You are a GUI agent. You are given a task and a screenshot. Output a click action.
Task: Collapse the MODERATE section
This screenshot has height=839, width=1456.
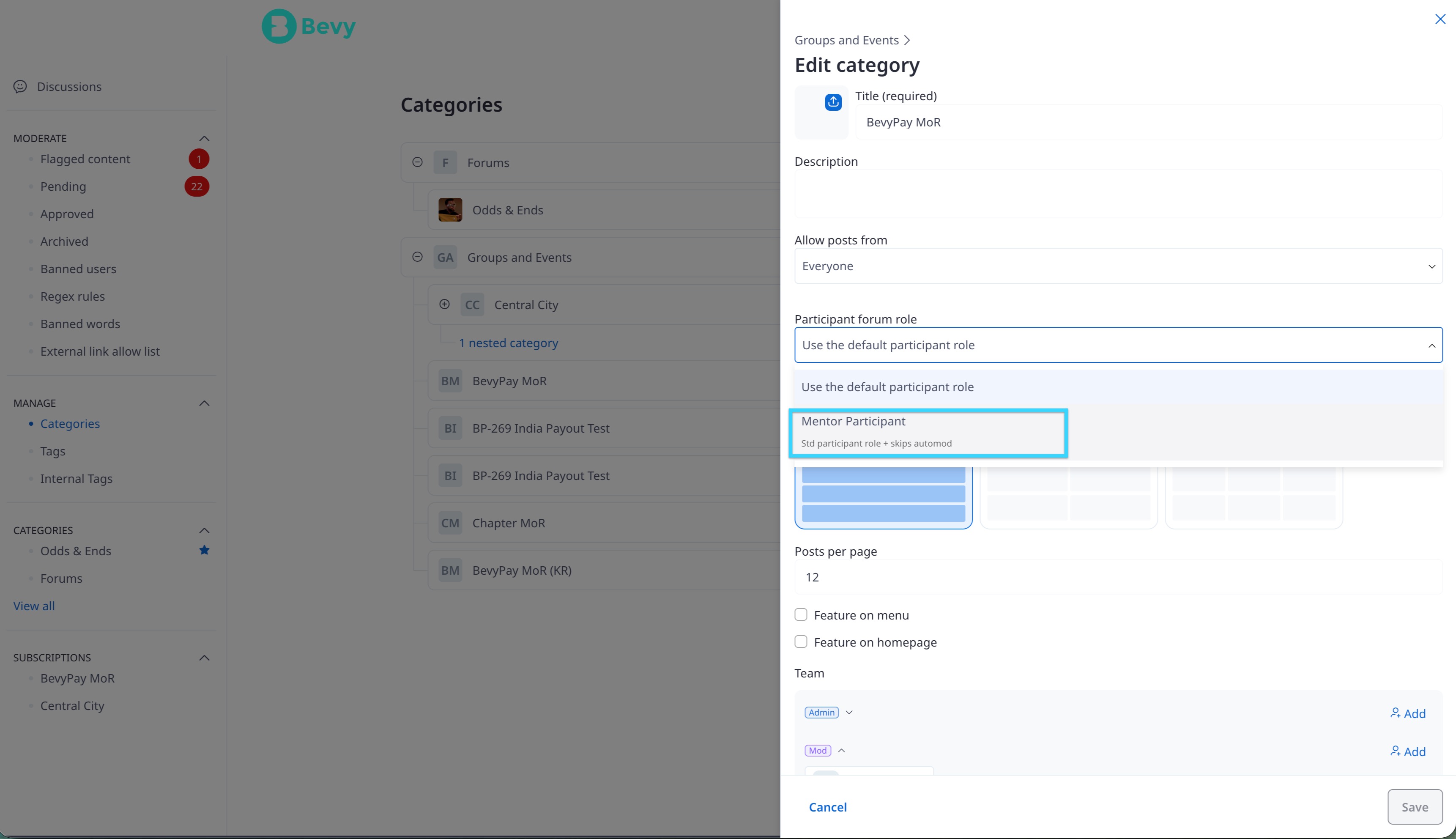(204, 138)
